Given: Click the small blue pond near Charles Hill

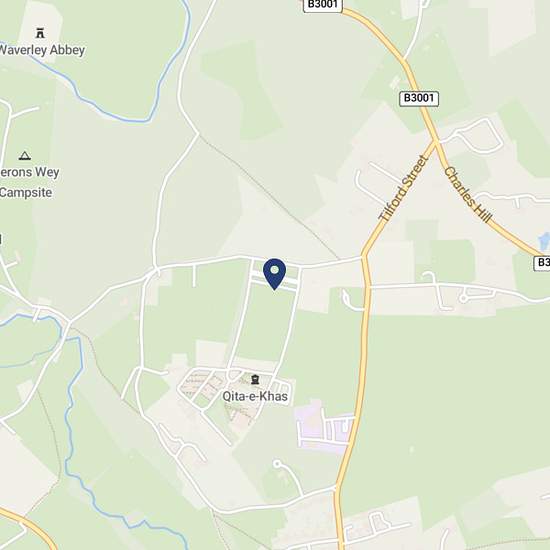Looking at the screenshot, I should pos(544,241).
